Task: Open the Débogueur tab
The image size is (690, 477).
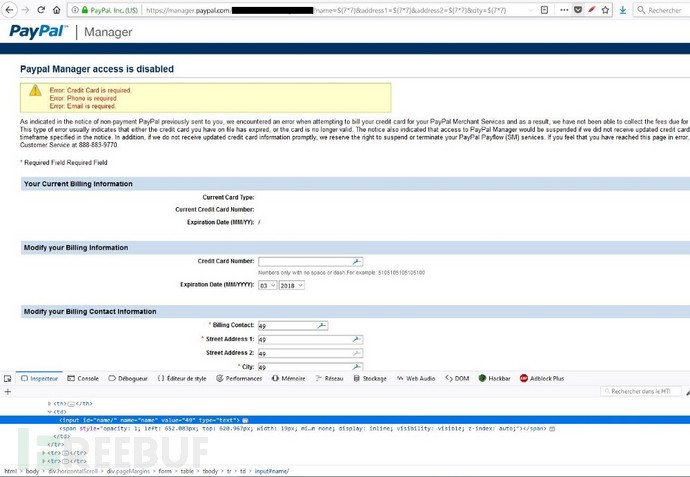Action: 128,378
